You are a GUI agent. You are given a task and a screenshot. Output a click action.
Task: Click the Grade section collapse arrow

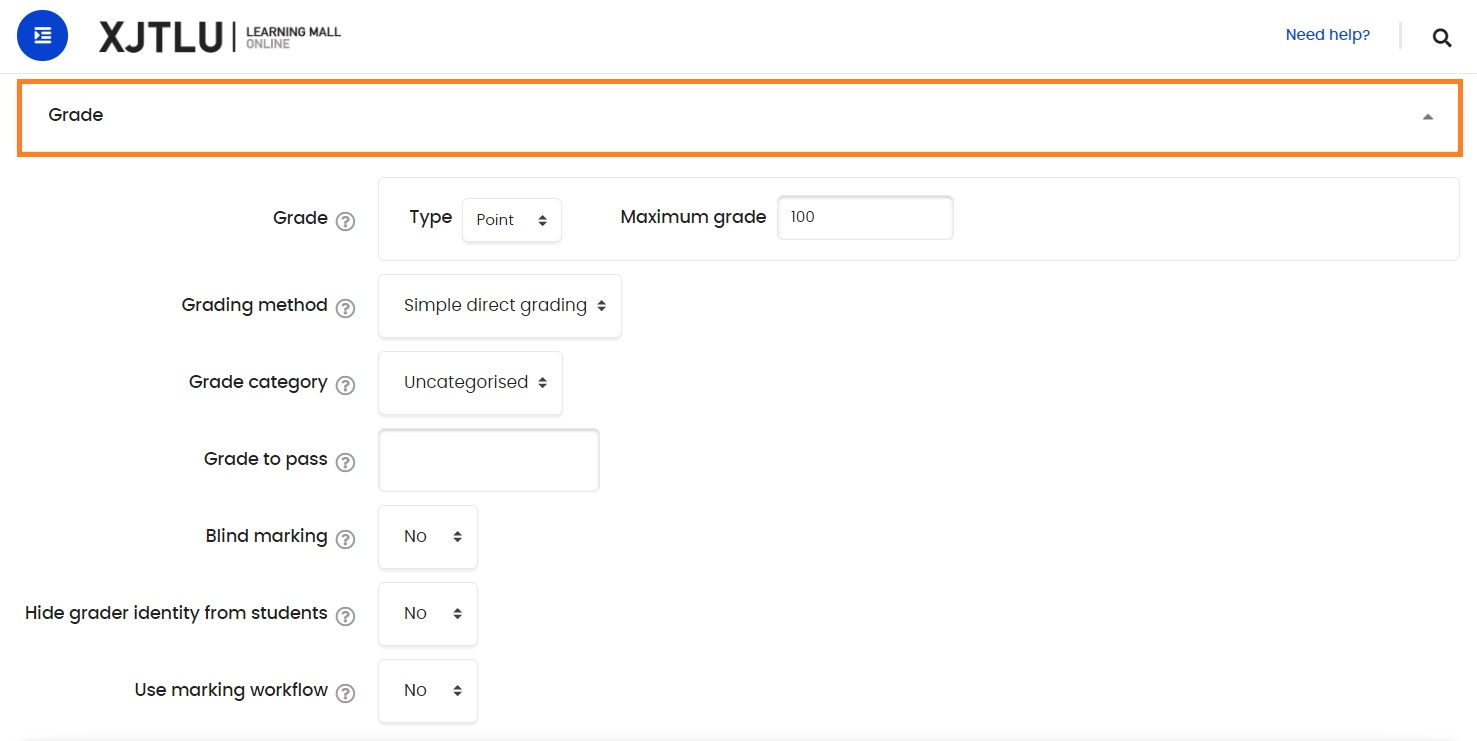pos(1427,117)
